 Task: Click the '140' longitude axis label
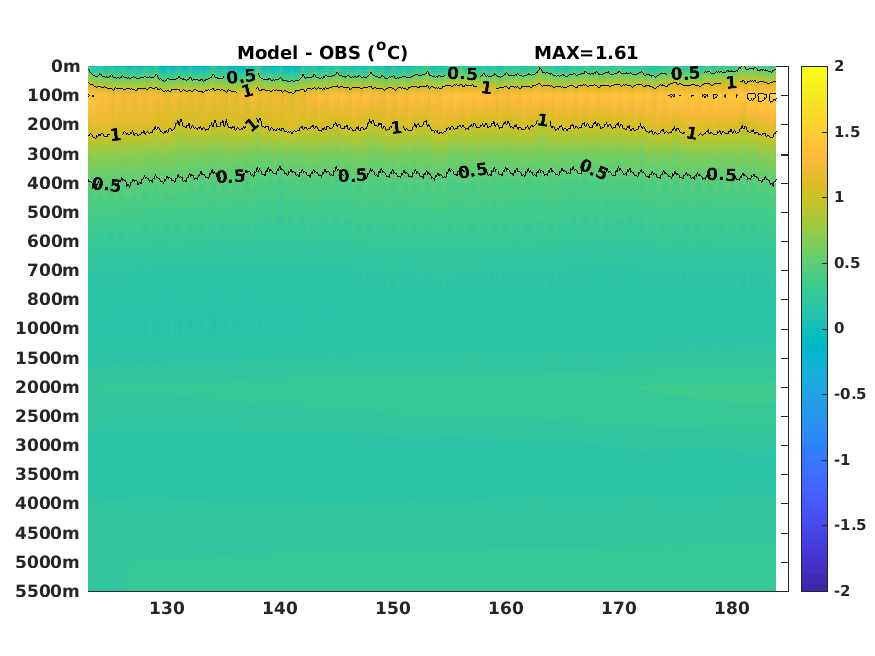point(280,608)
